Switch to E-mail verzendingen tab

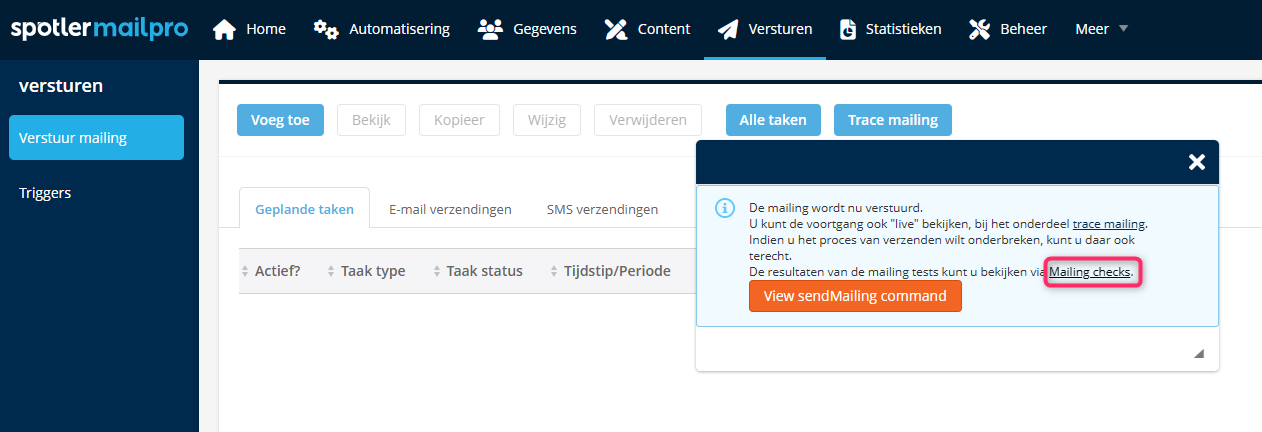(450, 209)
